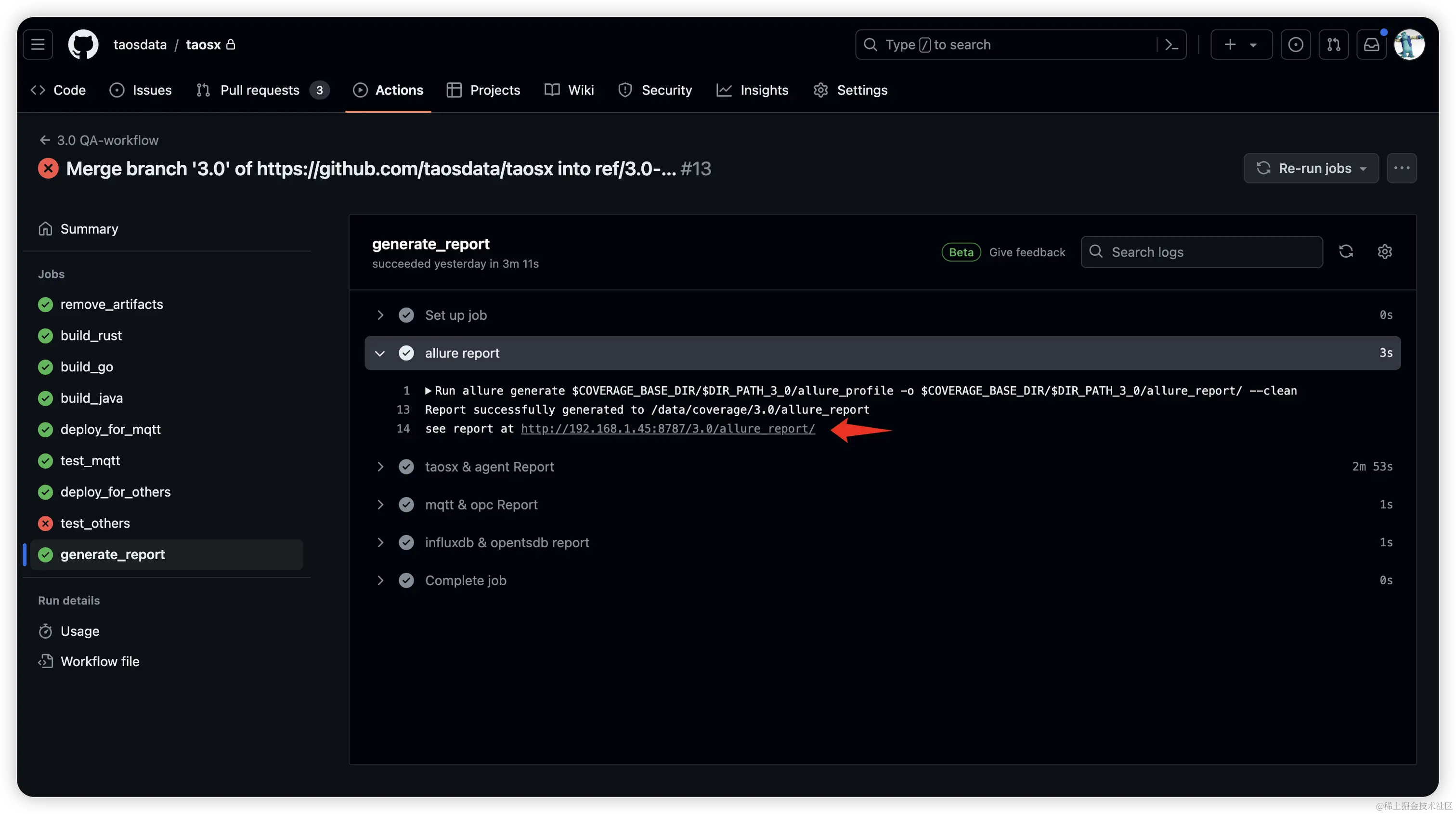
Task: Expand the Set up job step
Action: coord(380,315)
